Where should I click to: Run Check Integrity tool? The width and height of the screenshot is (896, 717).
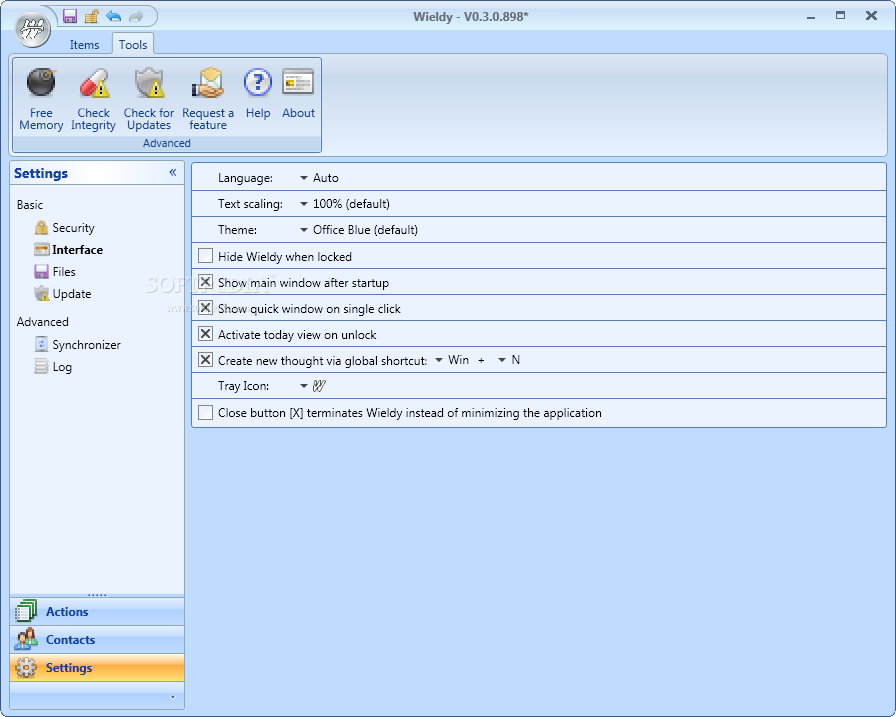pyautogui.click(x=94, y=99)
